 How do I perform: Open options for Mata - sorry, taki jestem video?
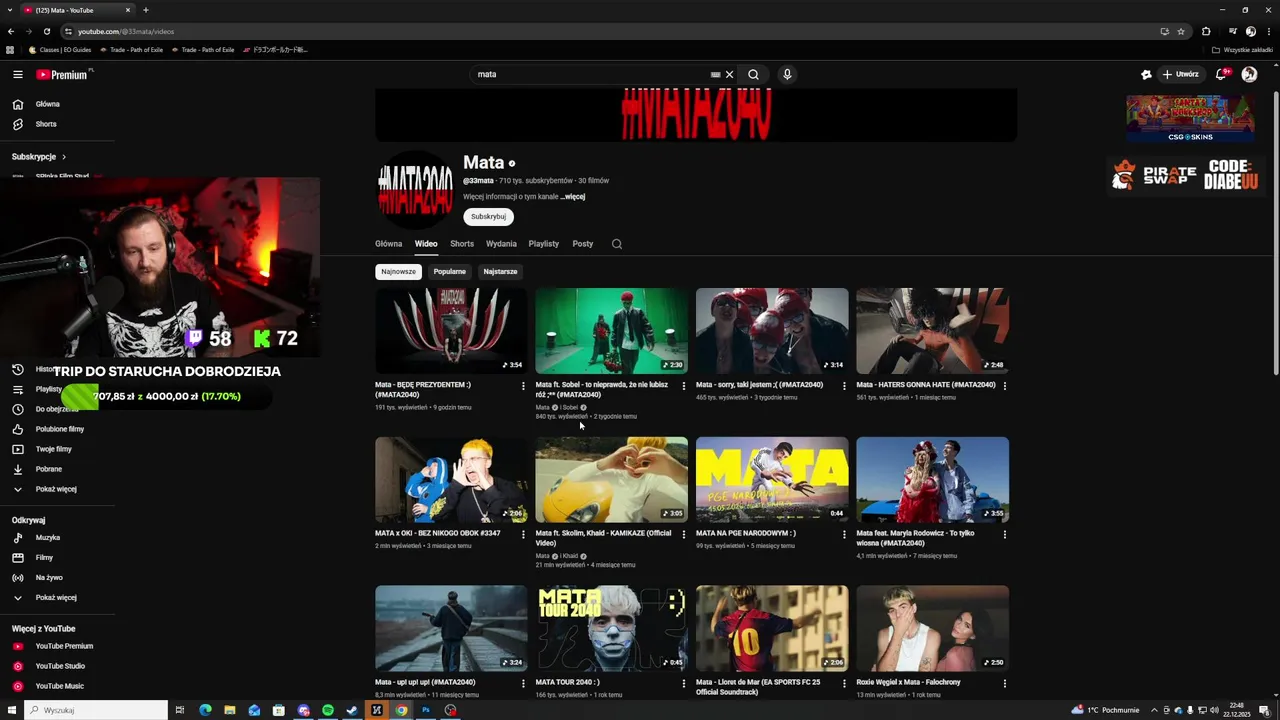(x=844, y=385)
